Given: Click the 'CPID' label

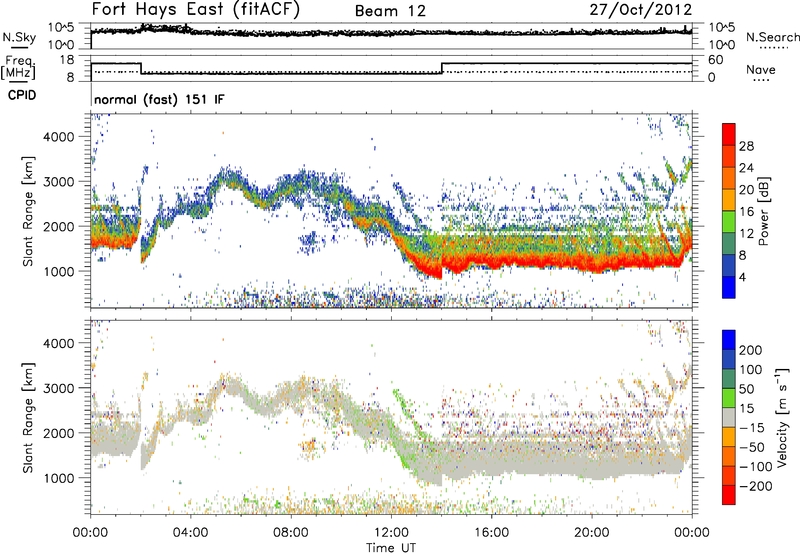Looking at the screenshot, I should click(22, 95).
